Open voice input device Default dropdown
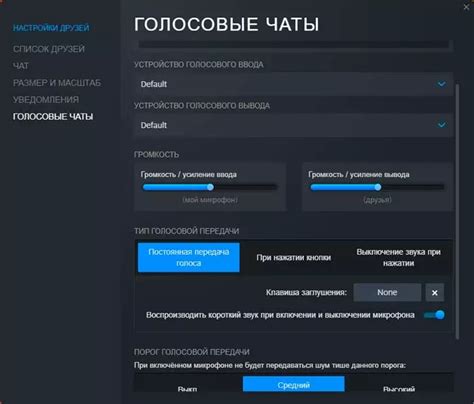The height and width of the screenshot is (404, 474). point(293,84)
